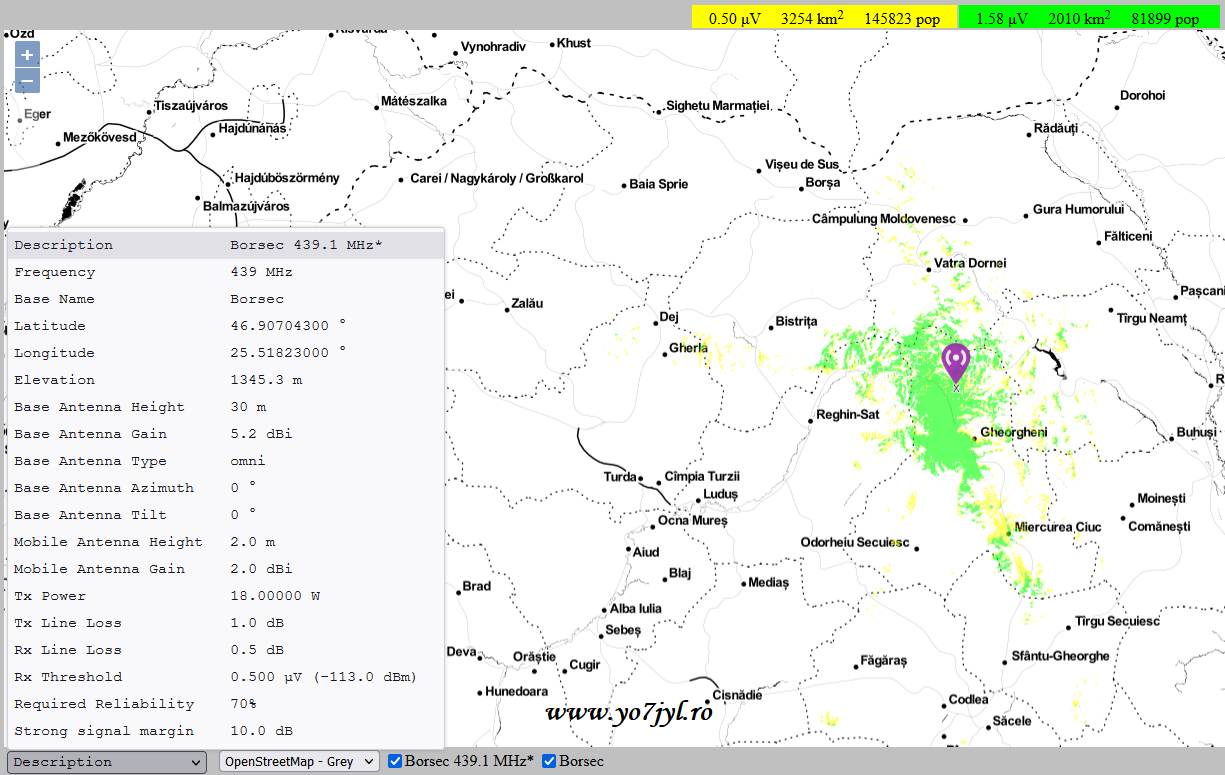Click the Base Antenna Type omni row
The height and width of the screenshot is (775, 1225).
click(x=226, y=461)
